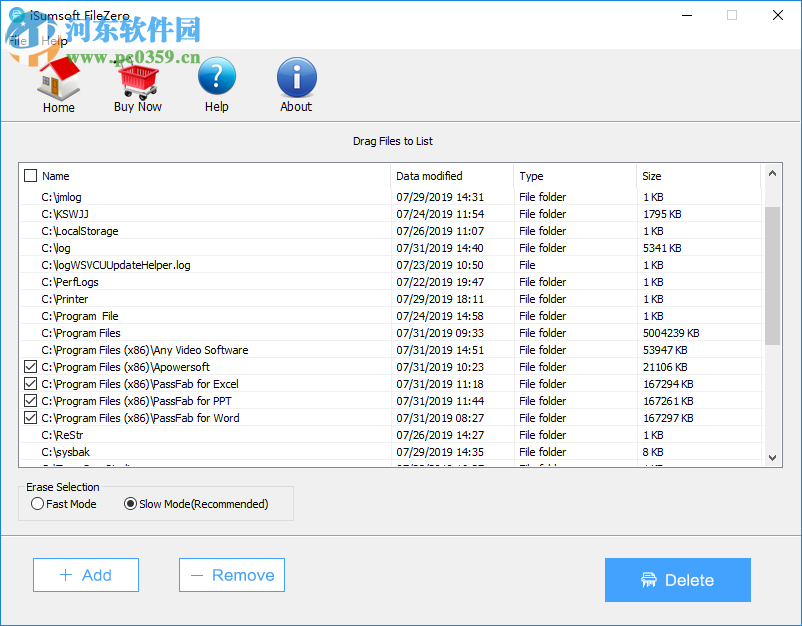Click the scrollbar down arrow in the file list
802x626 pixels.
point(772,458)
